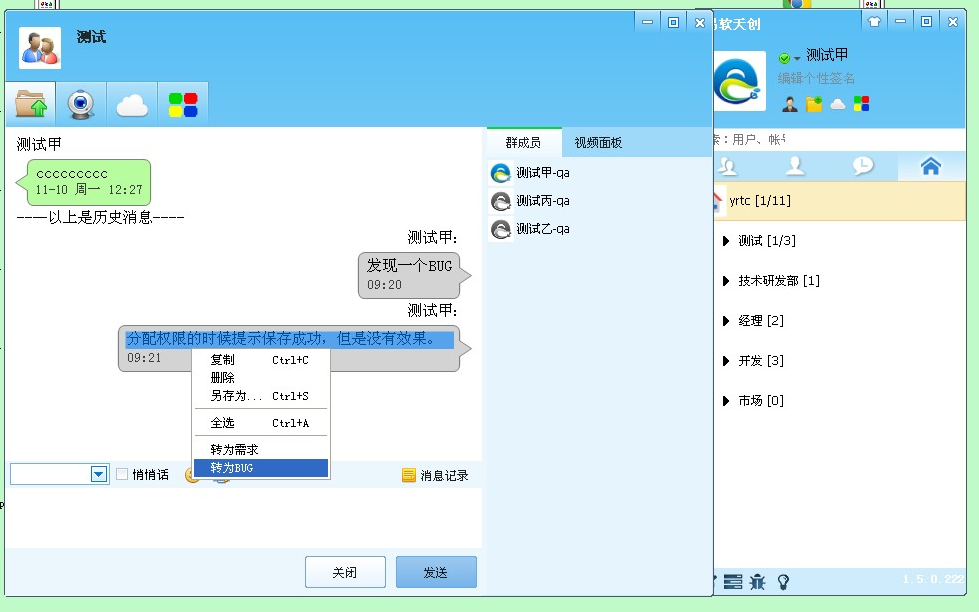979x612 pixels.
Task: Click the 消息记录 label link
Action: 444,475
